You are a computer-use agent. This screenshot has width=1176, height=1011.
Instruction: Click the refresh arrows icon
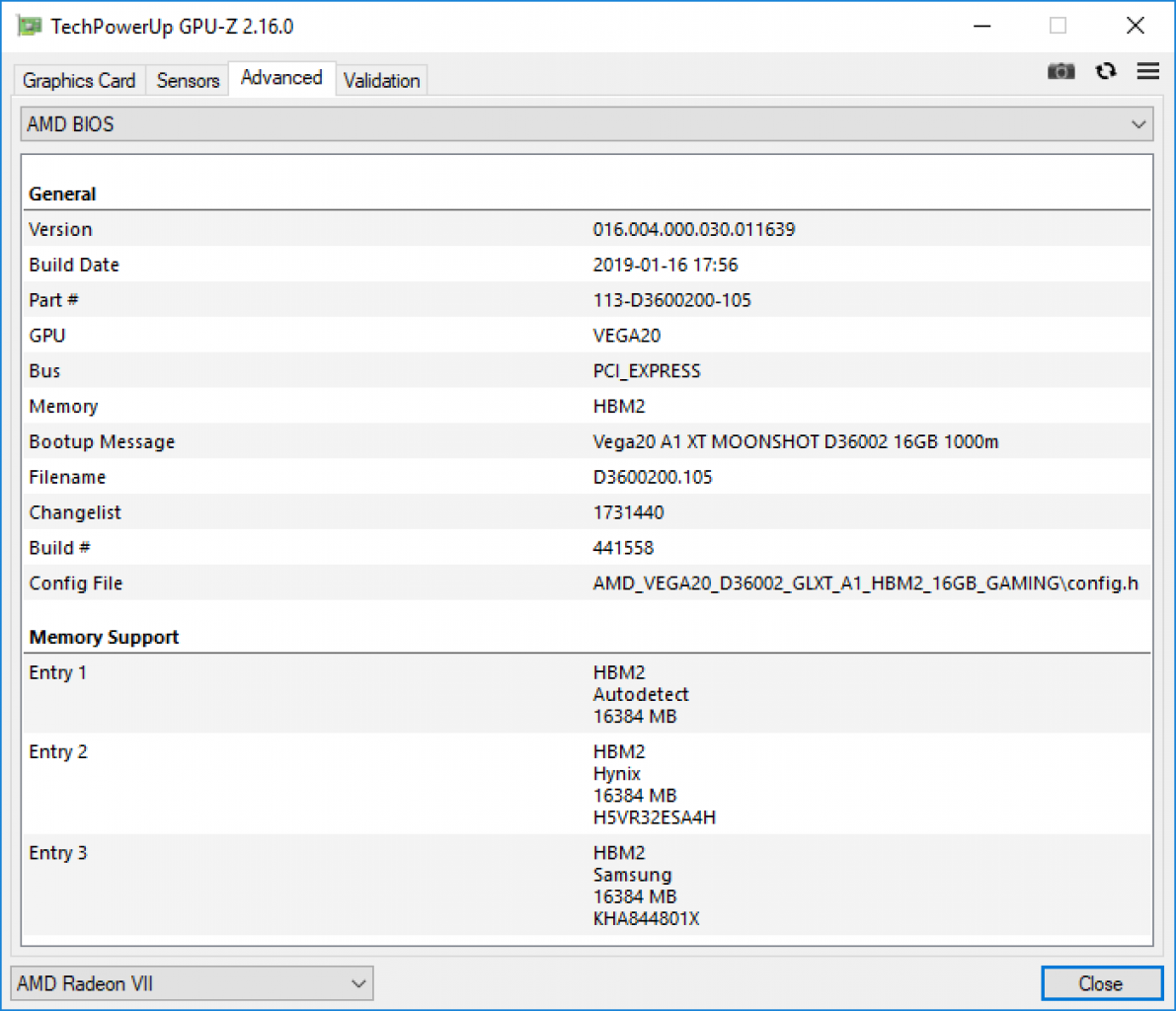(1106, 71)
